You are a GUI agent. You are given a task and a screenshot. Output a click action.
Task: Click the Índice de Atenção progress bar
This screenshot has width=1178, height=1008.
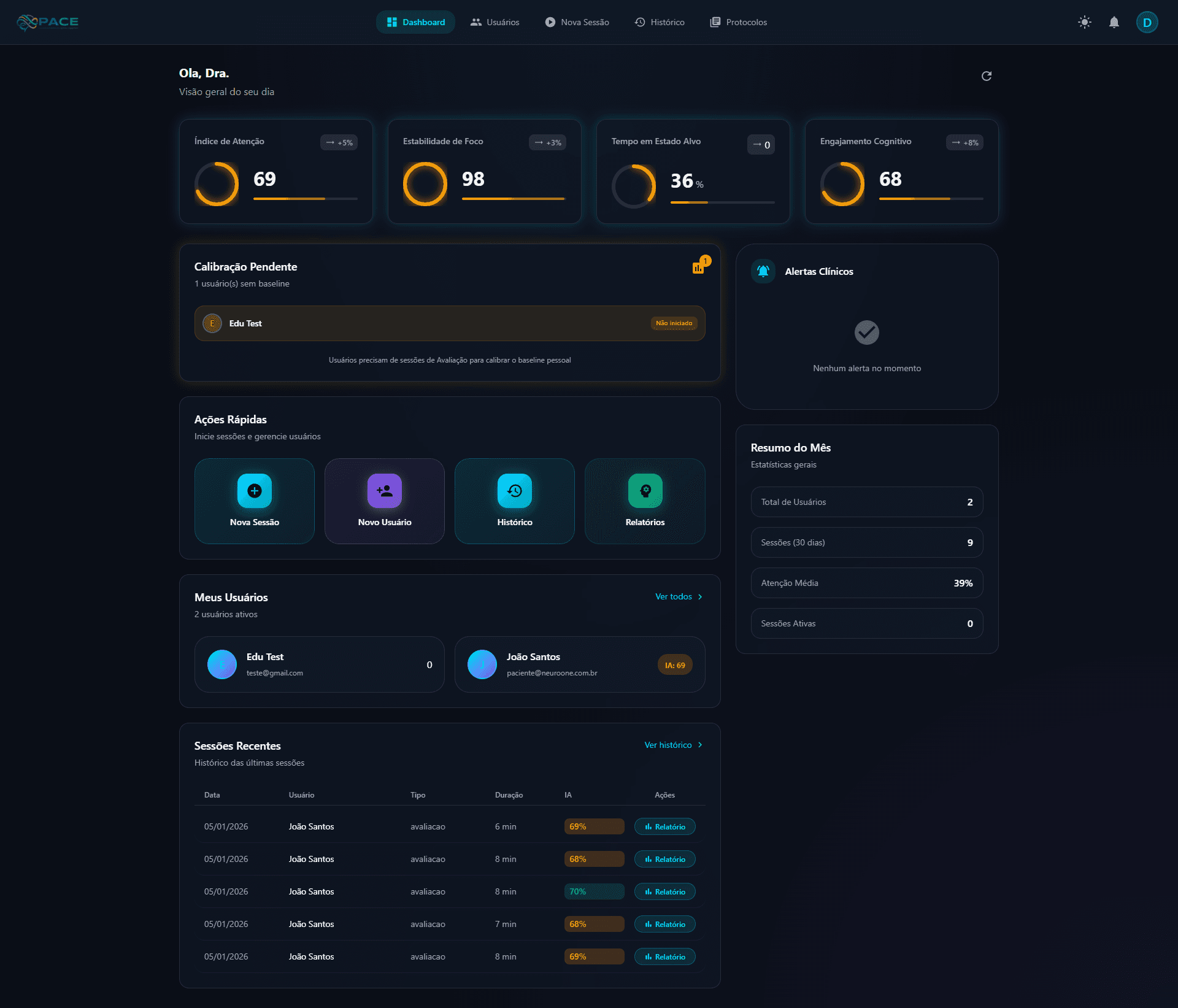click(306, 199)
